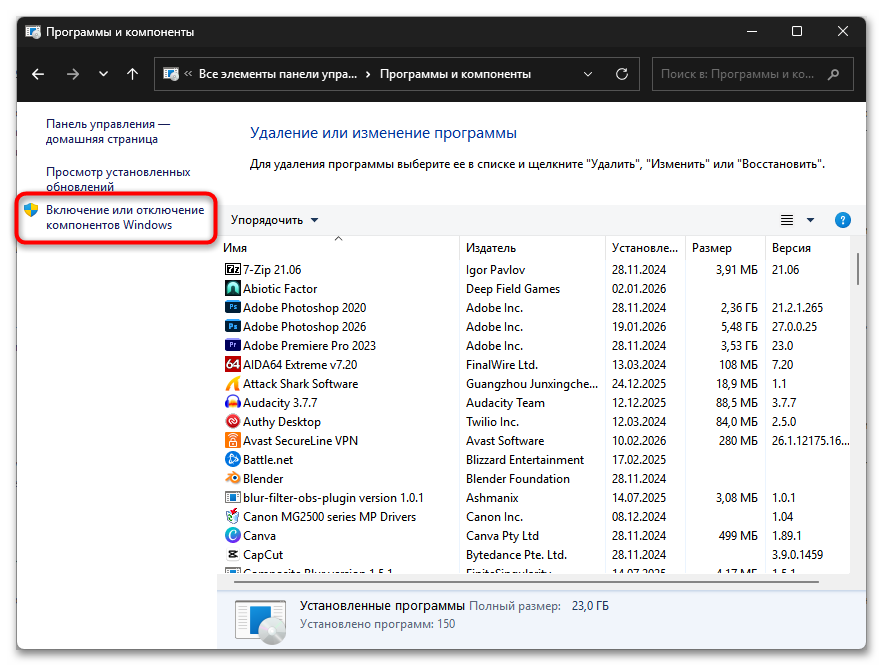Viewport: 883px width, 666px height.
Task: Click the Audacity 3.7.7 headphone icon
Action: [x=233, y=403]
